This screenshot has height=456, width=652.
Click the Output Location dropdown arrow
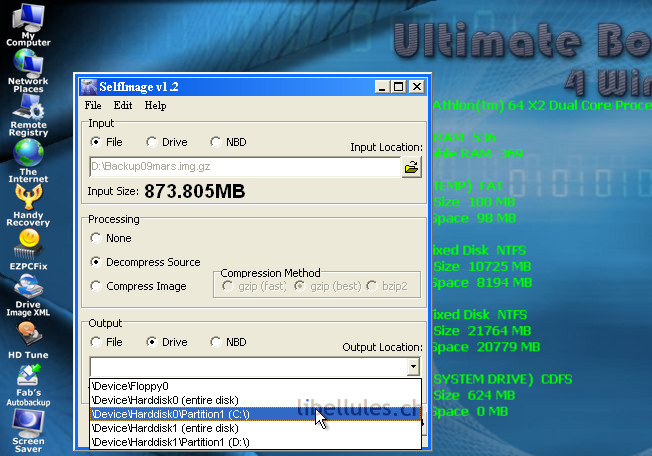413,367
